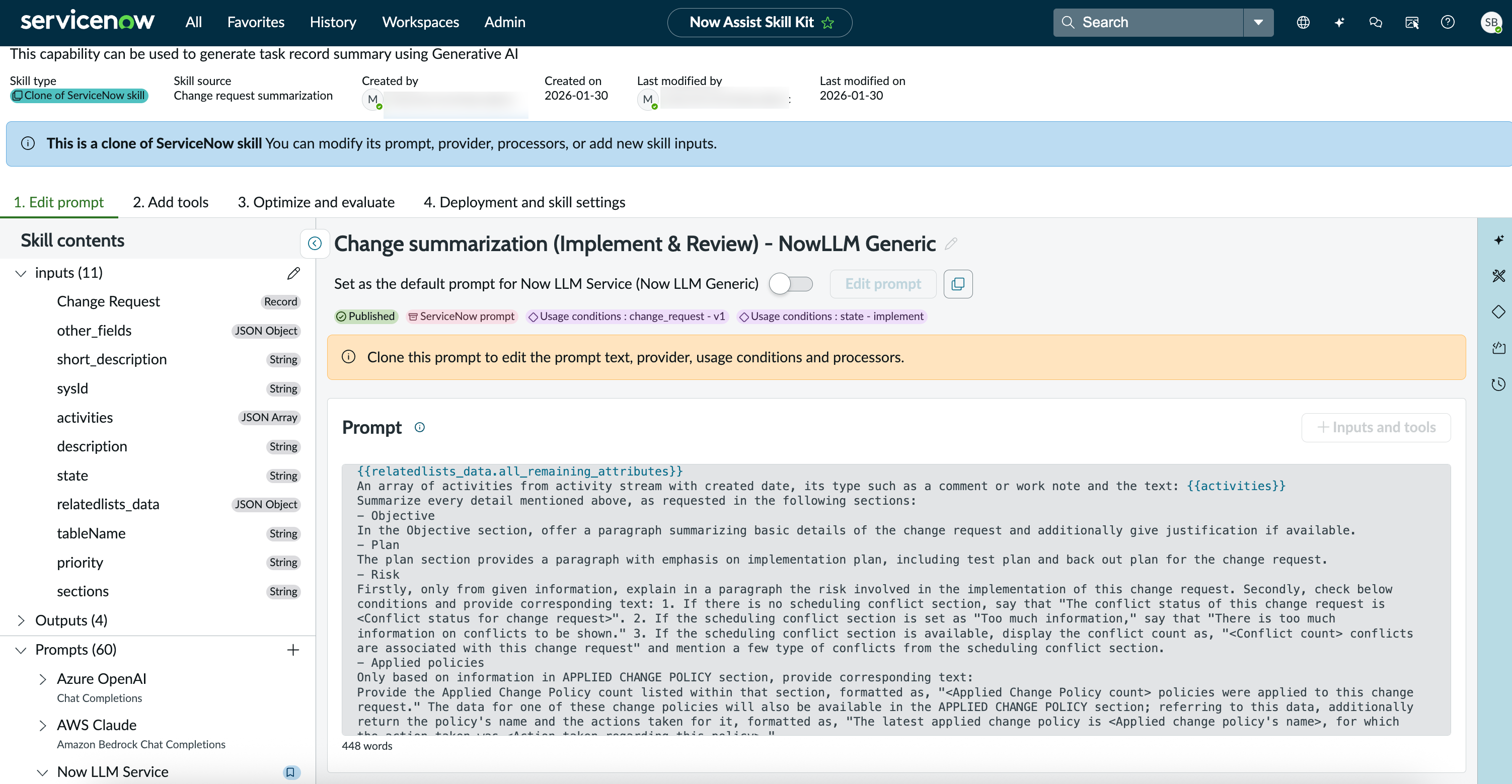Click the Created by user avatar
The height and width of the screenshot is (784, 1512).
coord(373,99)
